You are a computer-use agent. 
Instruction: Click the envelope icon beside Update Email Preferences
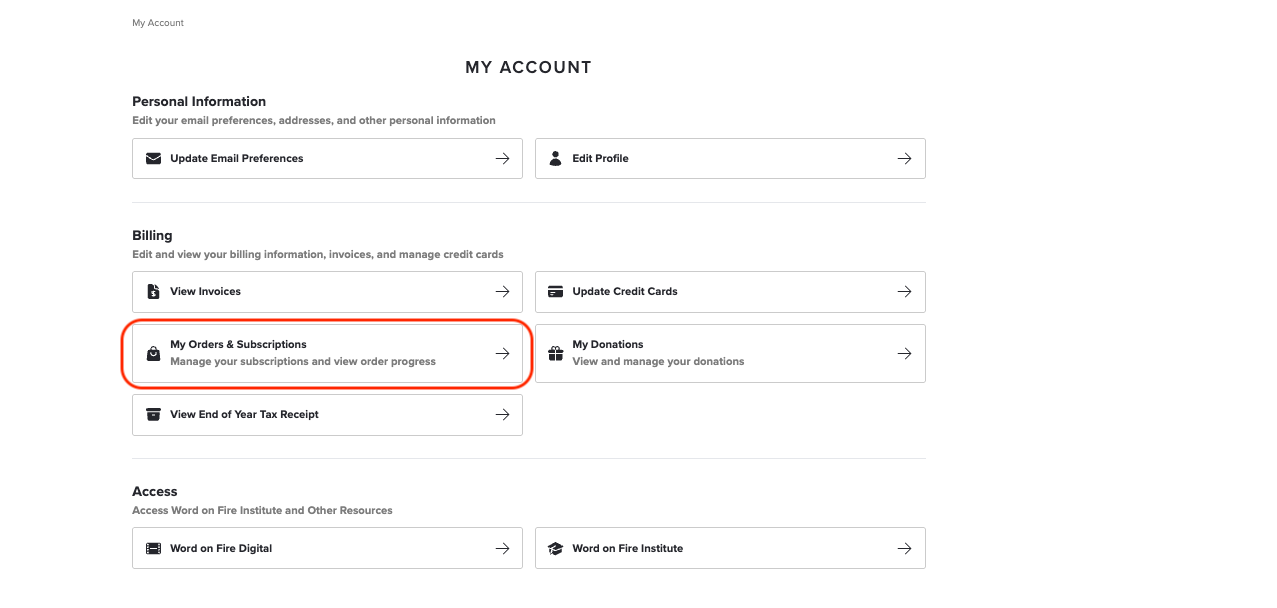tap(153, 158)
